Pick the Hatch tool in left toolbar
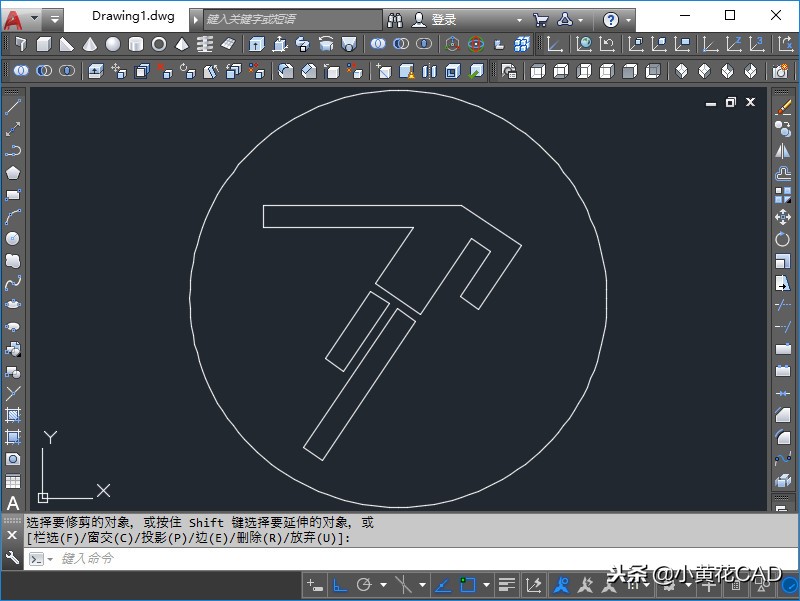800x601 pixels. [13, 415]
